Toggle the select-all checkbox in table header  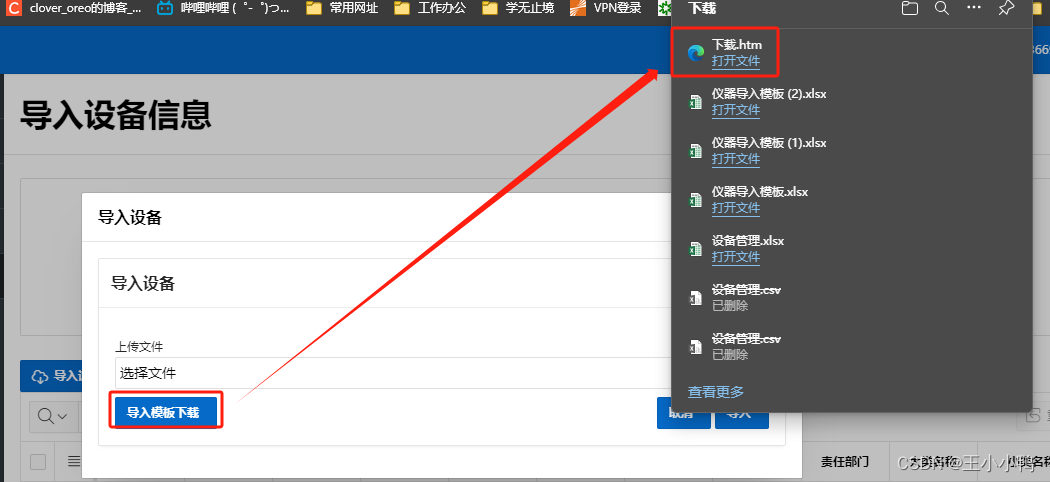click(38, 462)
